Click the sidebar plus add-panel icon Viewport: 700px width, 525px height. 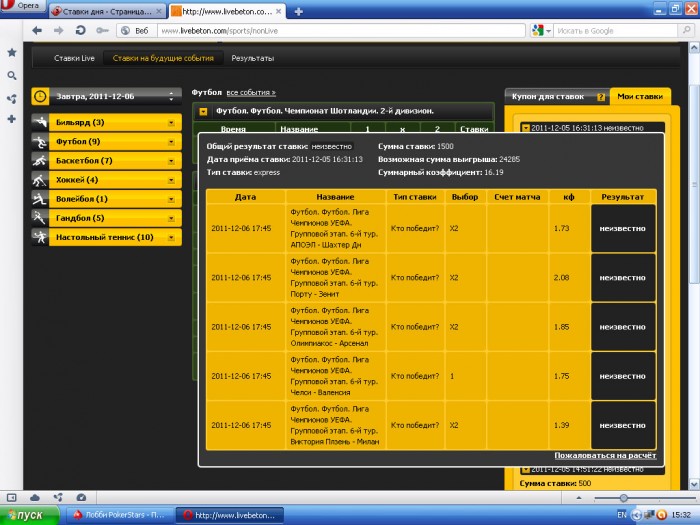pyautogui.click(x=12, y=119)
